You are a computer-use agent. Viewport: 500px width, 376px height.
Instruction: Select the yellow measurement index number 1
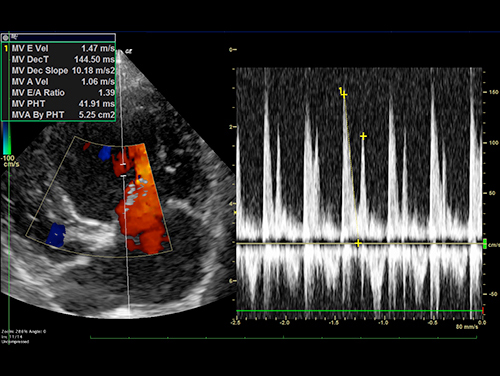pos(6,49)
